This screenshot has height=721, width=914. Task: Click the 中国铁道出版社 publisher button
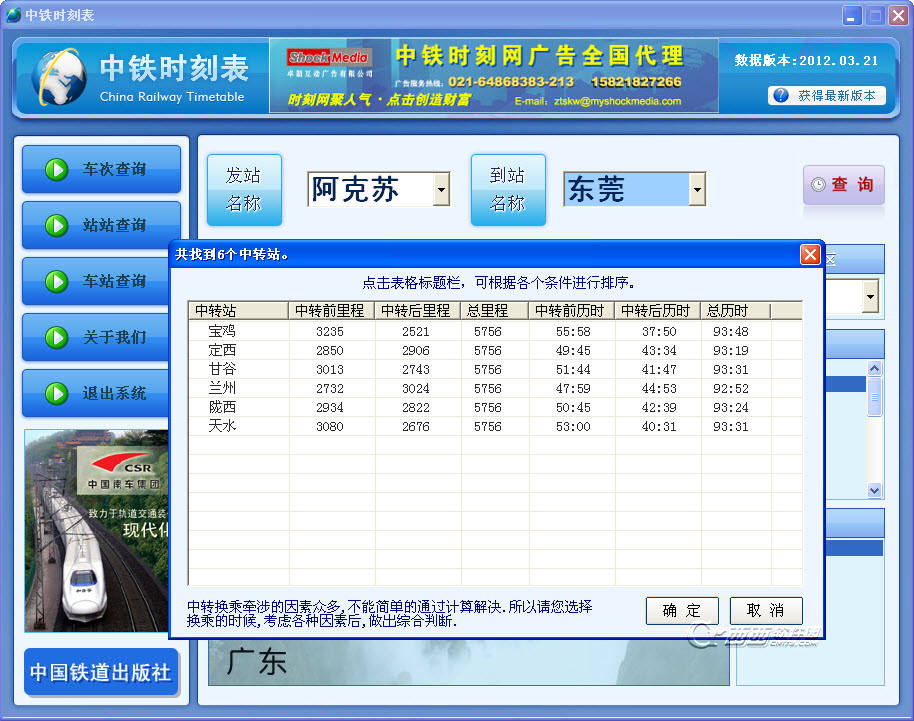[x=101, y=672]
